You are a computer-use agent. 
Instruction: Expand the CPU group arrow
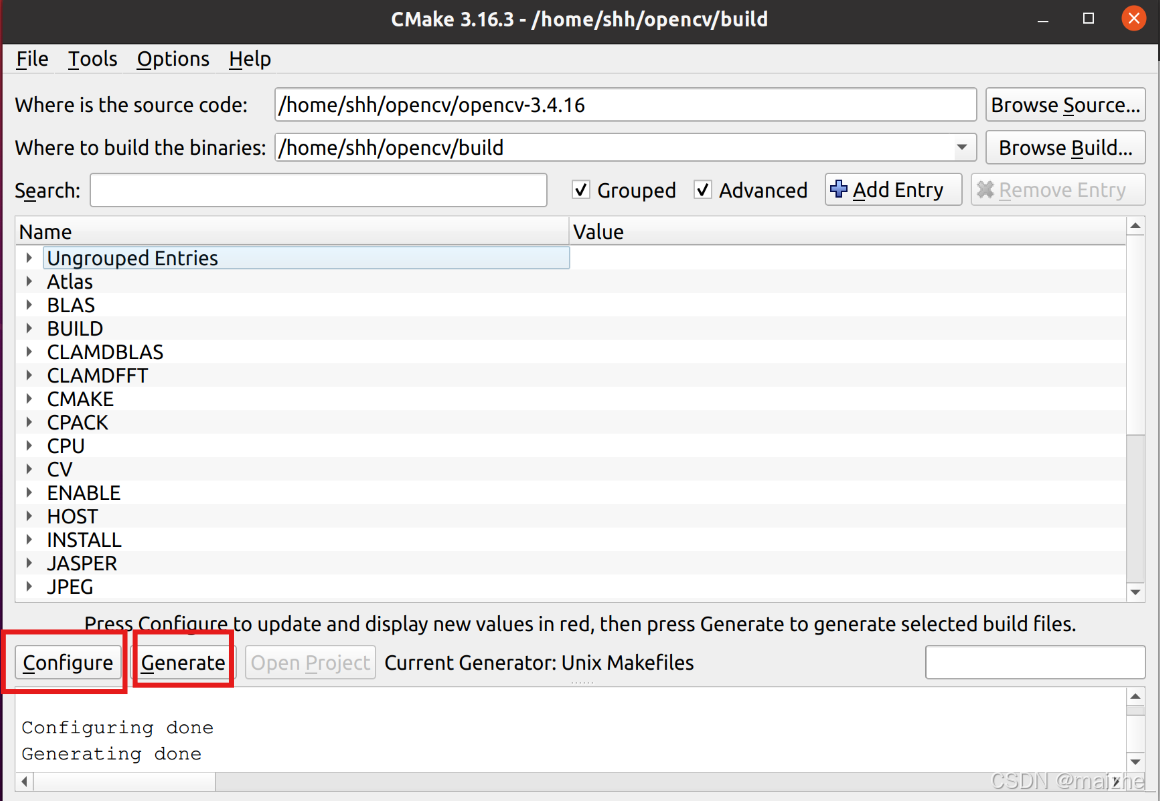point(29,445)
